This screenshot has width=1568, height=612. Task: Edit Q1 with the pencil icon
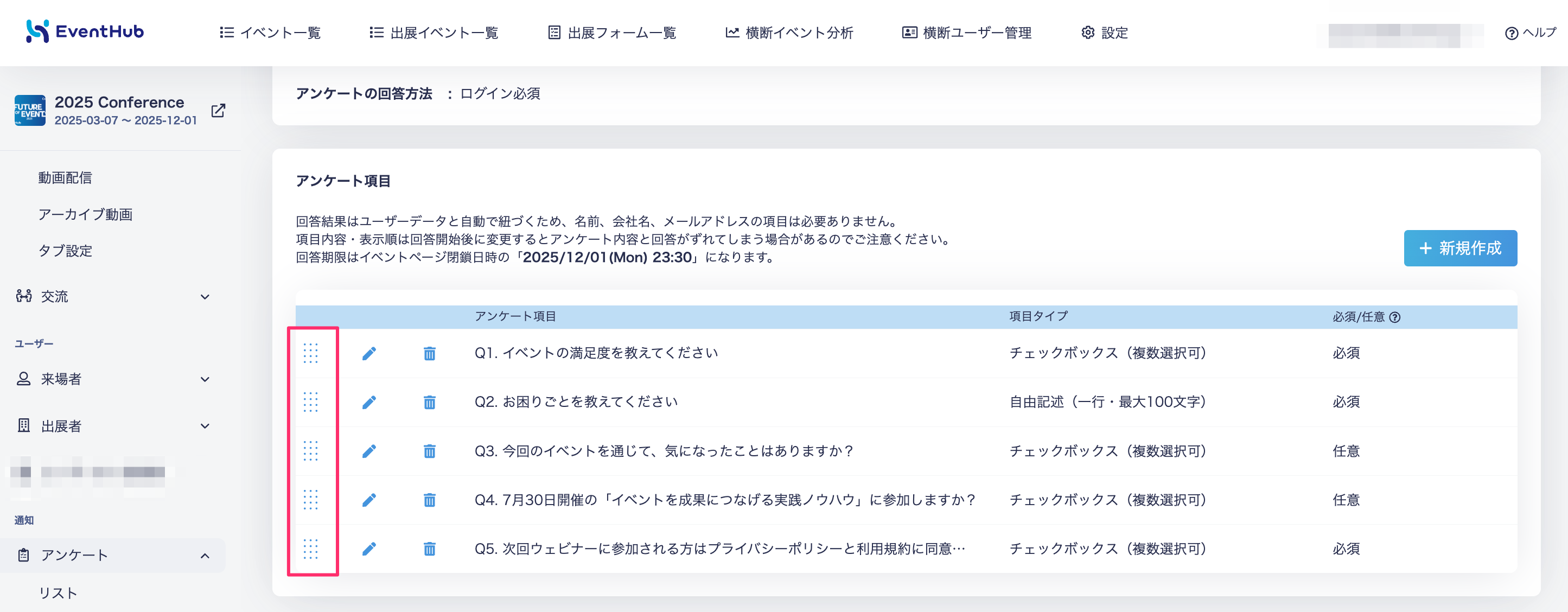click(369, 354)
